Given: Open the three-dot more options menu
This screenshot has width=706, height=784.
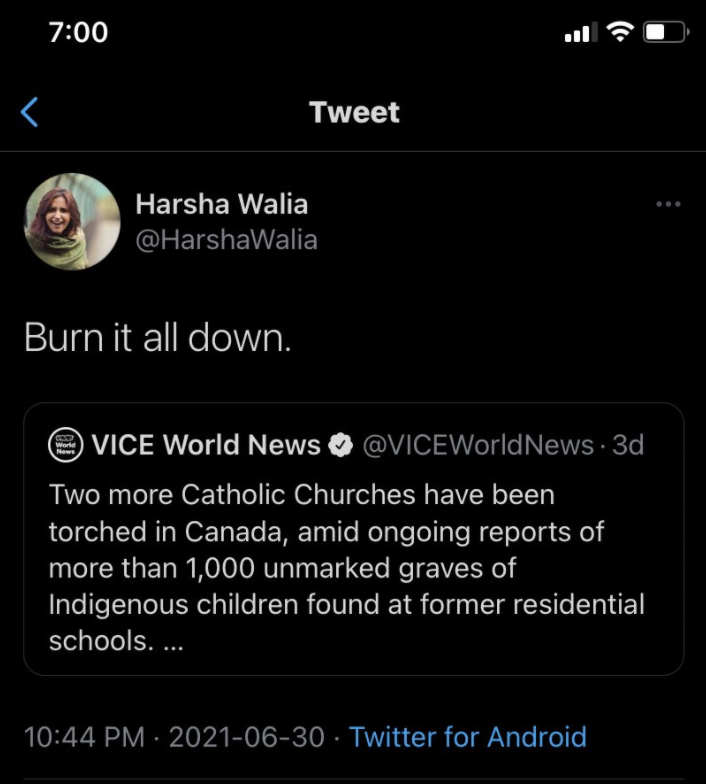Looking at the screenshot, I should coord(668,205).
